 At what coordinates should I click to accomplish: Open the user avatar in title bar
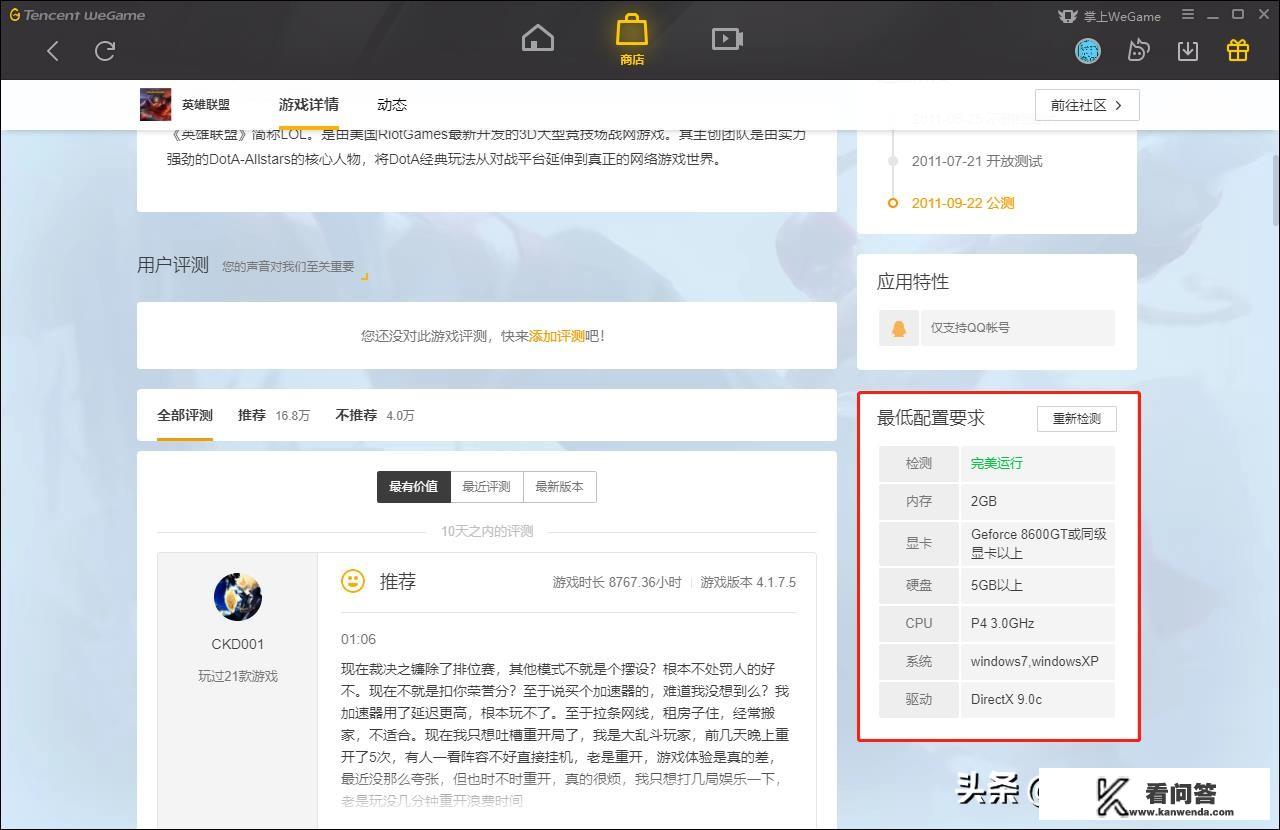[x=1088, y=51]
